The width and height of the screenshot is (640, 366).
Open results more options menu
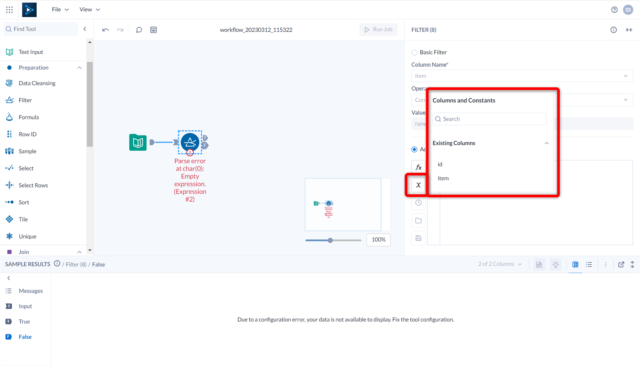pos(606,264)
